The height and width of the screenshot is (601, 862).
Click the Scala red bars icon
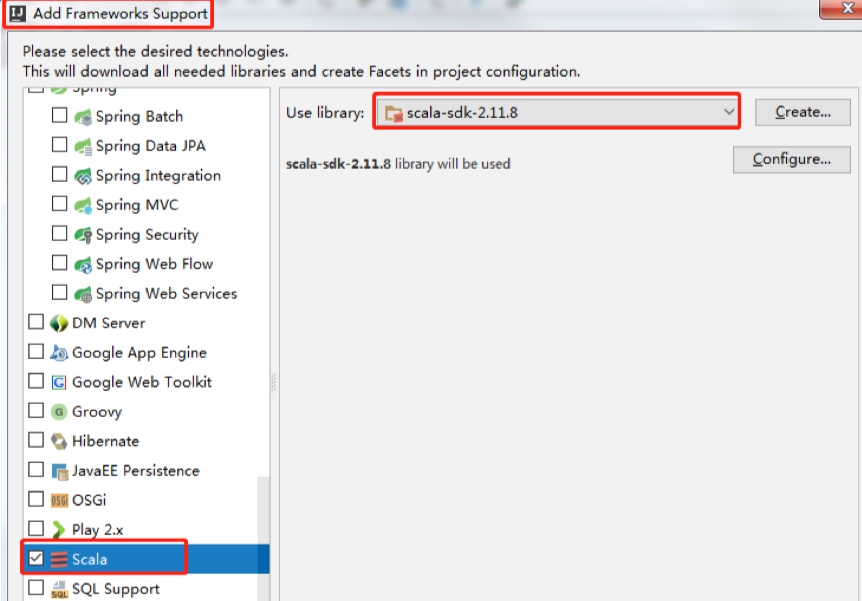pos(59,559)
